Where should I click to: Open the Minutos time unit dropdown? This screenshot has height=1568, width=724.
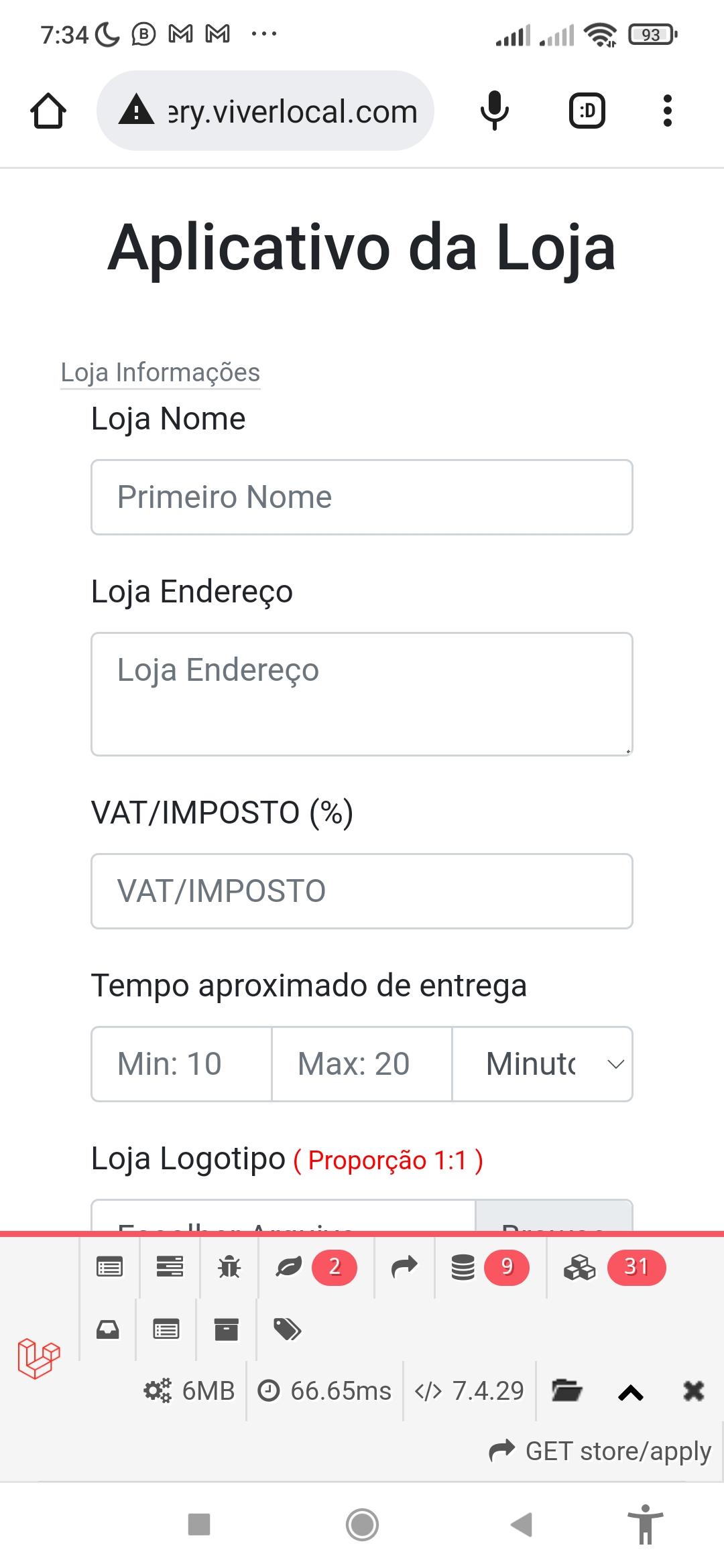[x=542, y=1064]
